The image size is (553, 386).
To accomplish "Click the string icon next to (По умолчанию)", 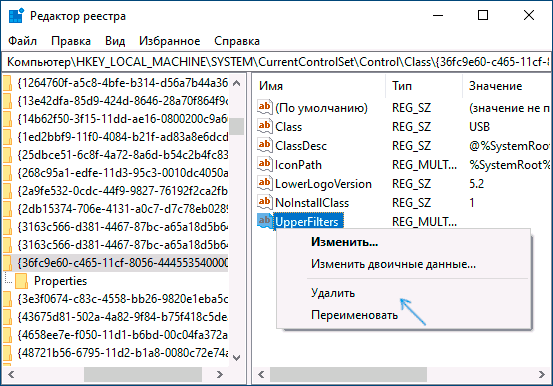I will [265, 107].
